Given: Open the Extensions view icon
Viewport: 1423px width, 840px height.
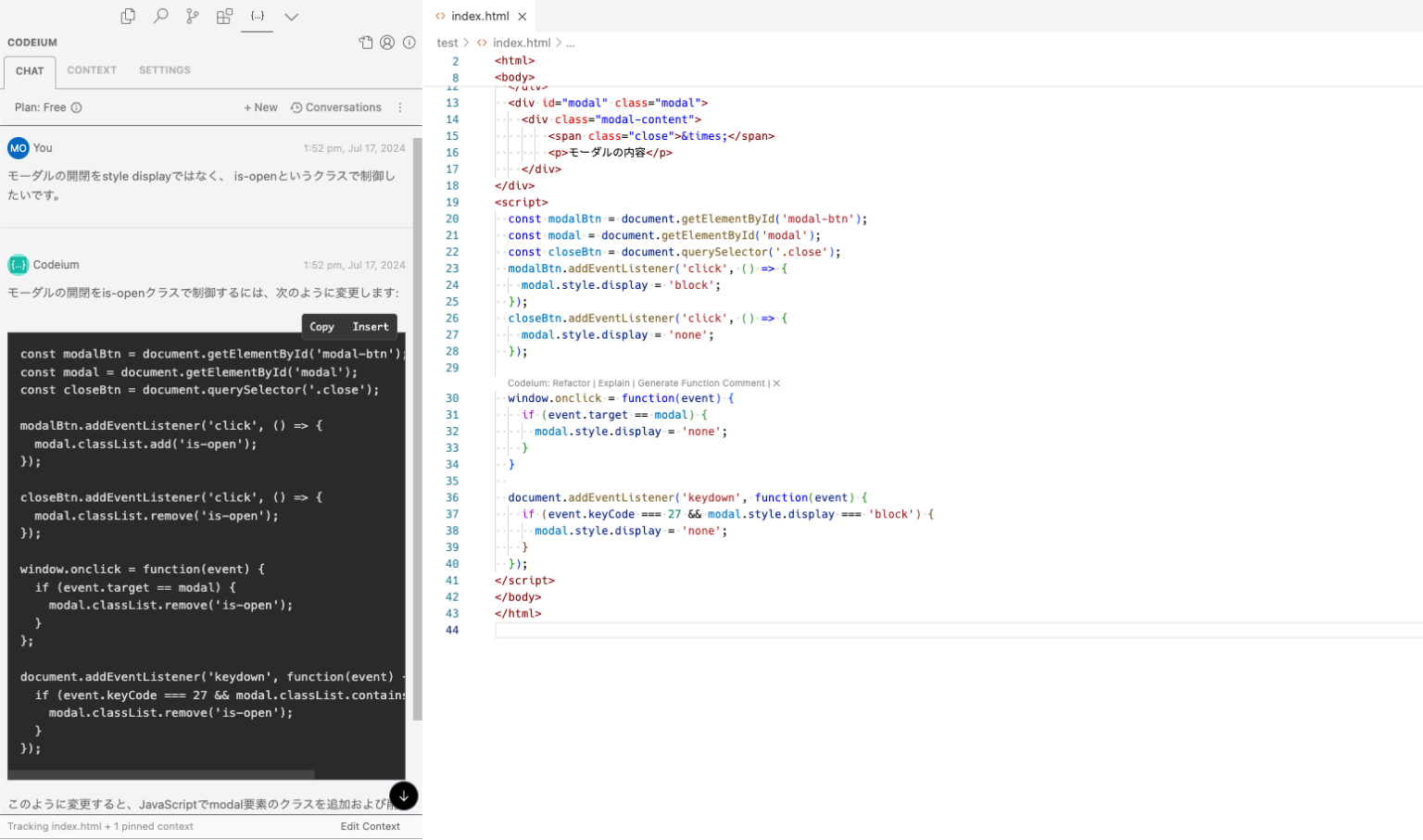Looking at the screenshot, I should [x=224, y=16].
